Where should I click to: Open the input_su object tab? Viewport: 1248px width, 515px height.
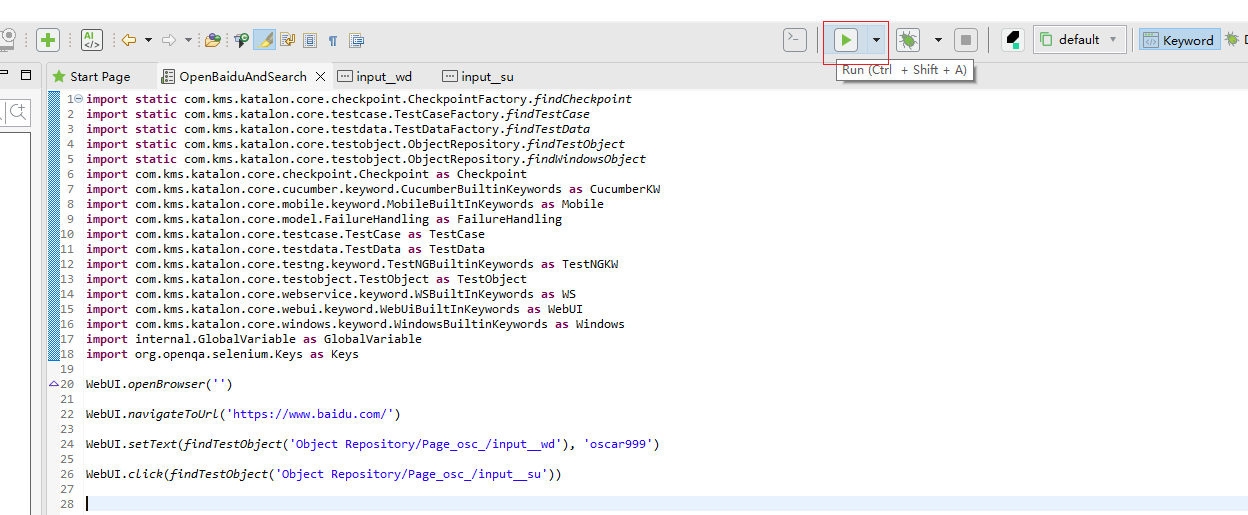(478, 76)
